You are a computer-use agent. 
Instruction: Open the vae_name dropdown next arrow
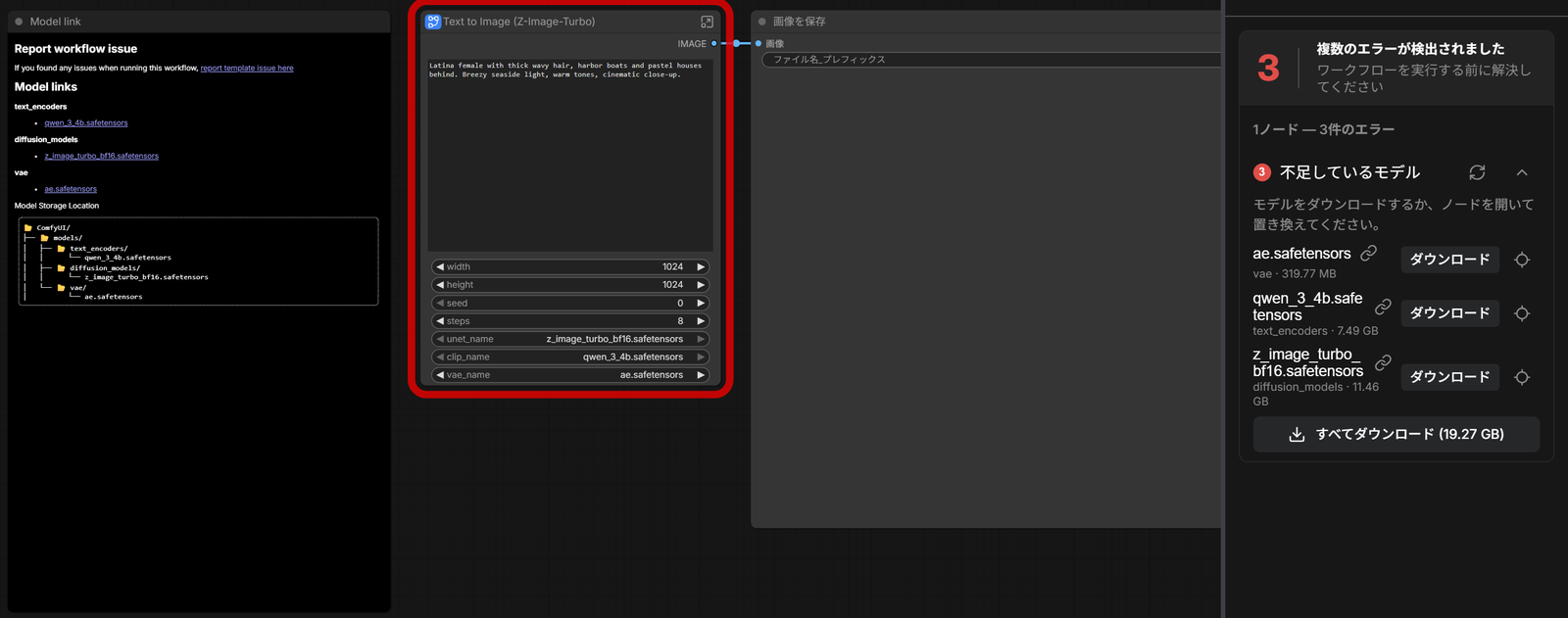pyautogui.click(x=701, y=375)
